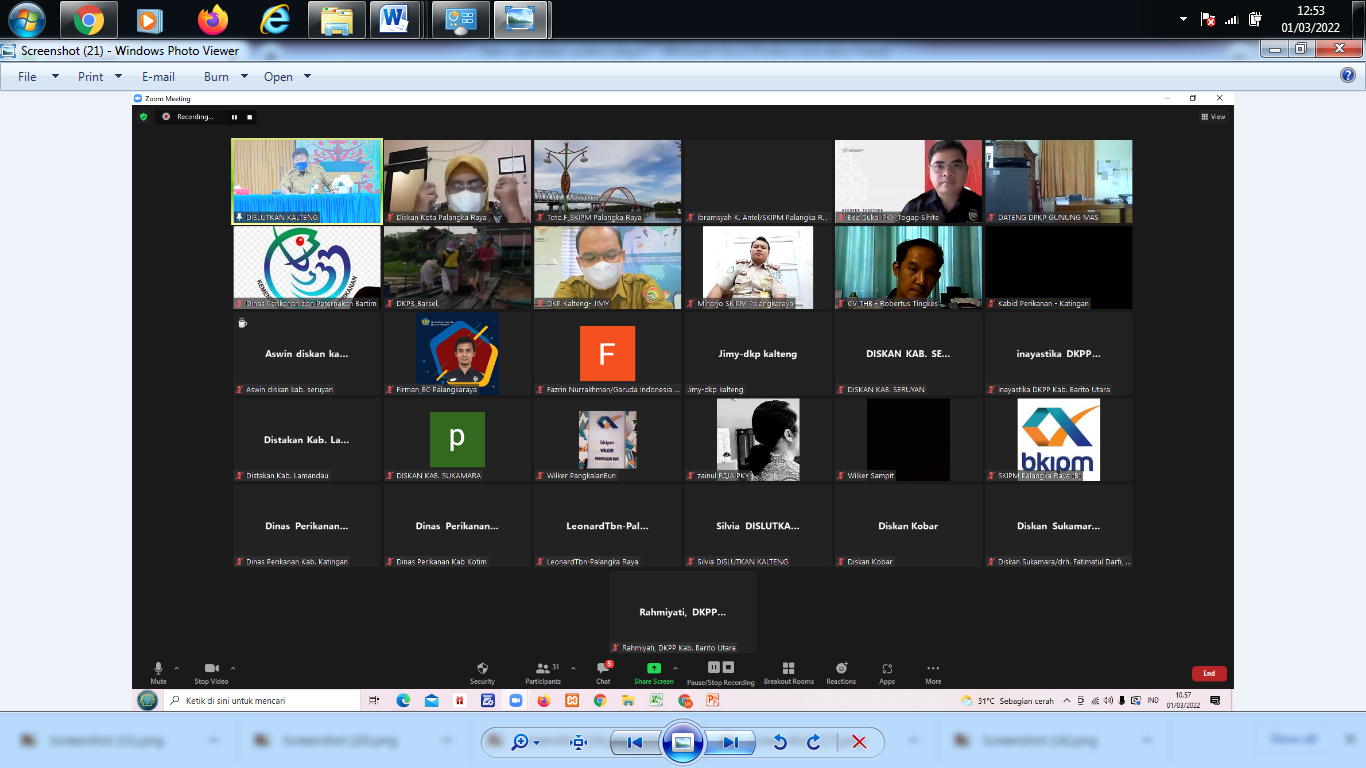Open Google Chrome from the top taskbar
Image resolution: width=1366 pixels, height=768 pixels.
[88, 19]
